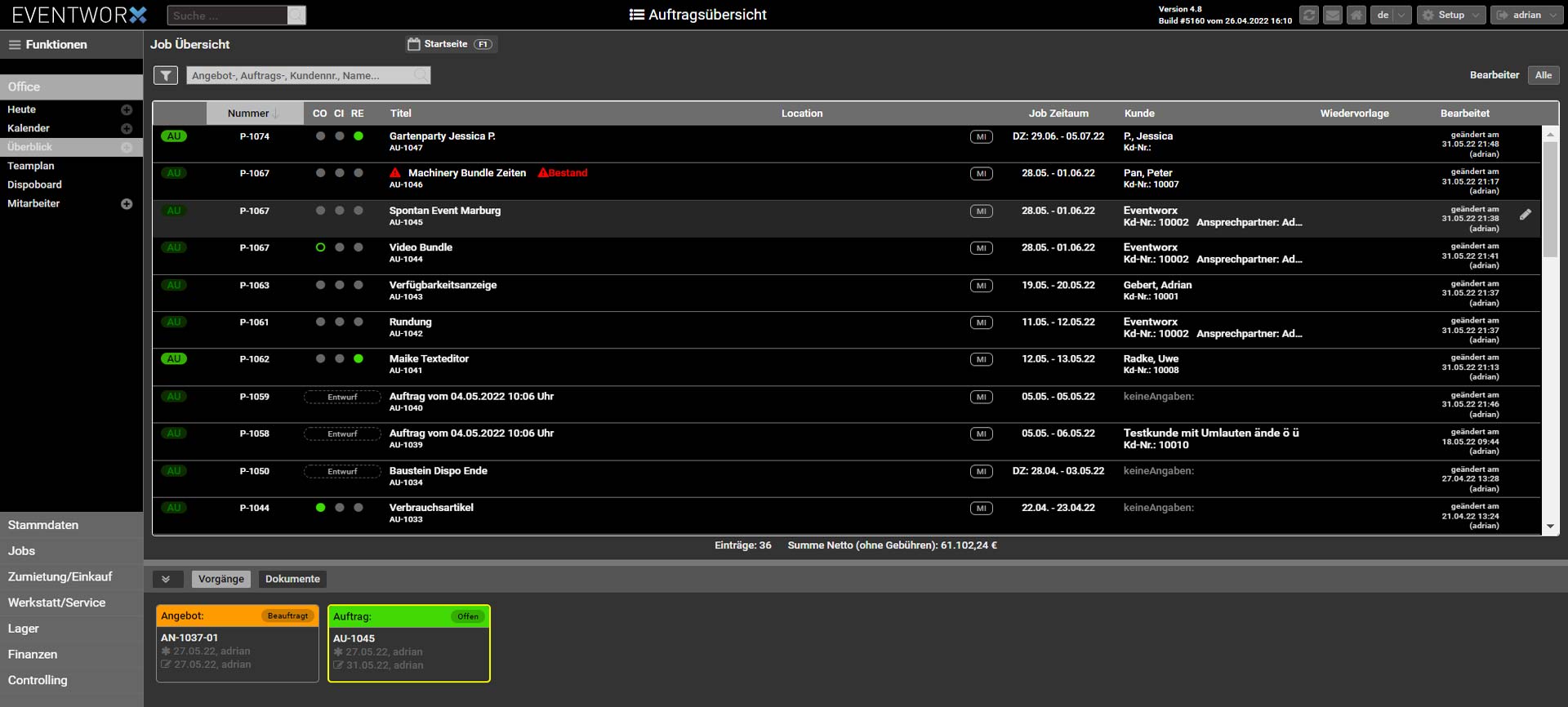The width and height of the screenshot is (1568, 707).
Task: Click the Suche search field
Action: 227,16
